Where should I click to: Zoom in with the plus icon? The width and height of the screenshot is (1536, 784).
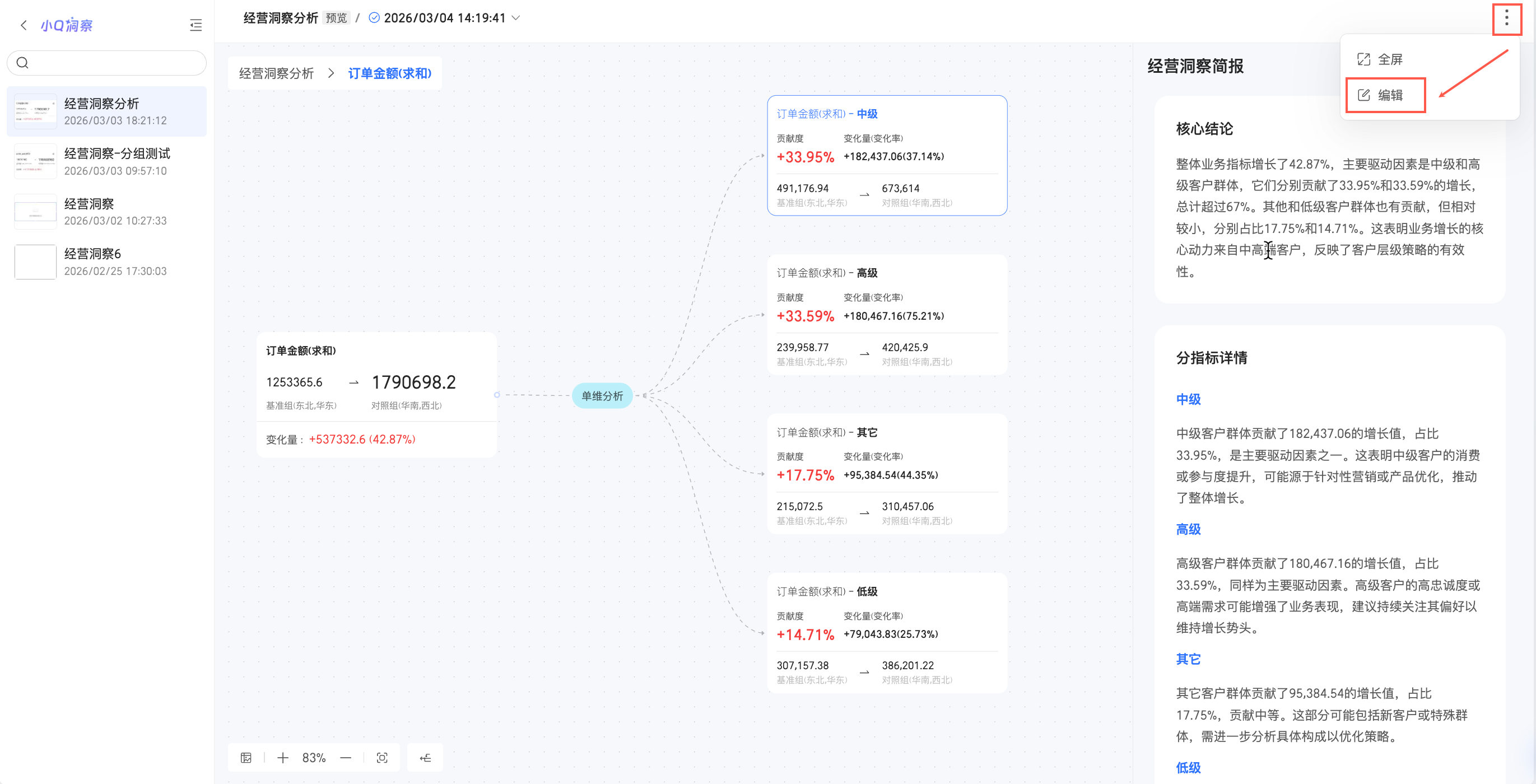(283, 758)
